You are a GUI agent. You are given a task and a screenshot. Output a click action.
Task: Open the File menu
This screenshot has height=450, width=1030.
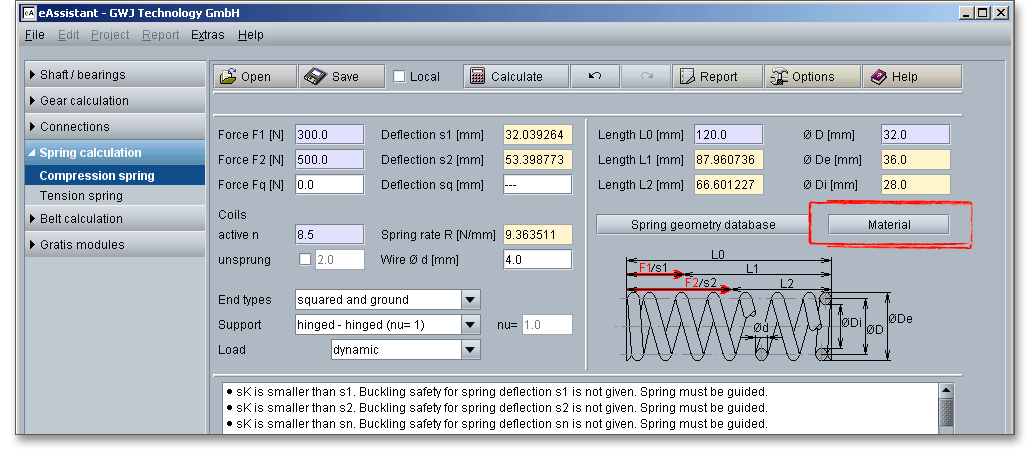point(34,35)
